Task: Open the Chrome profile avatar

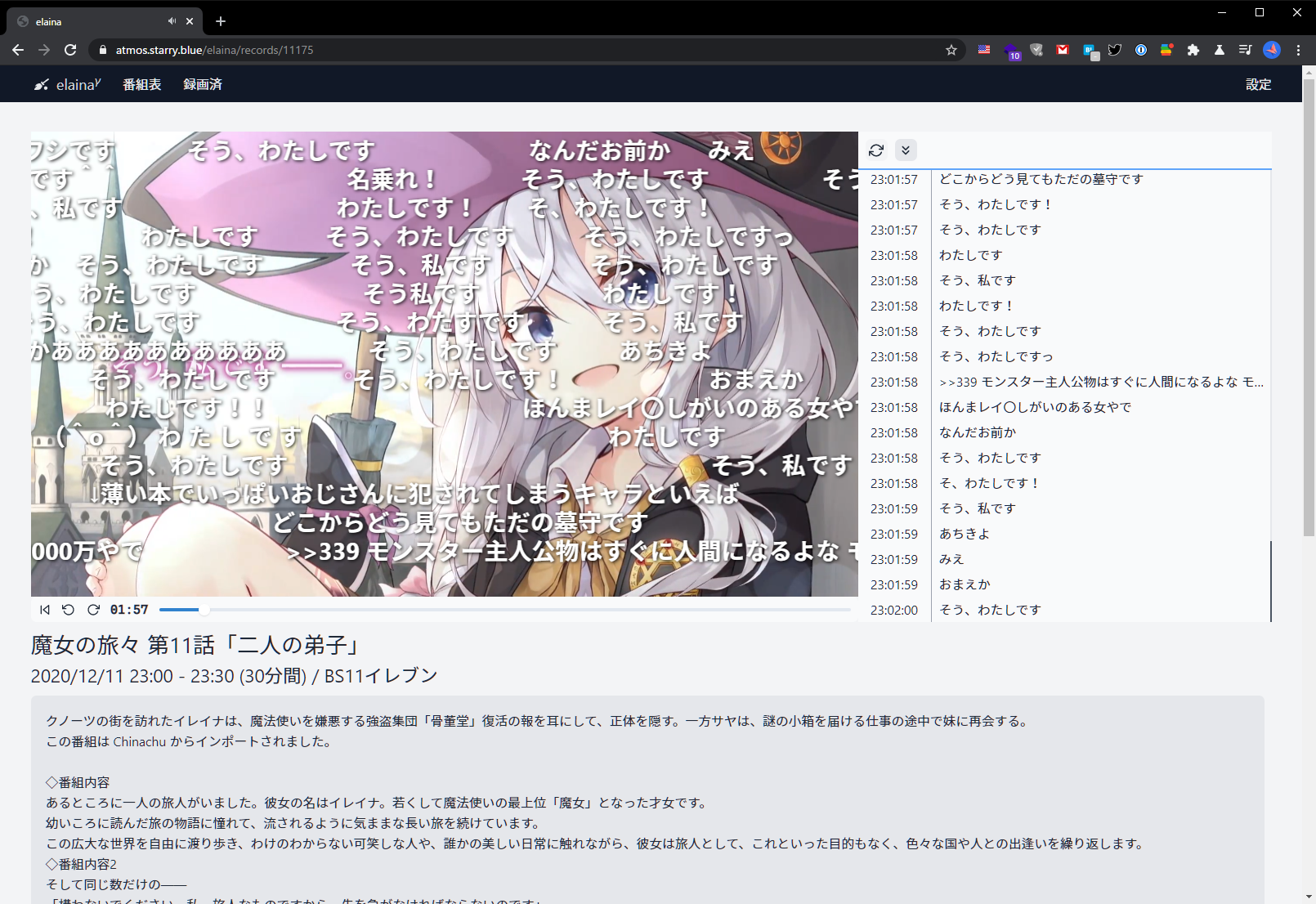Action: click(1272, 50)
